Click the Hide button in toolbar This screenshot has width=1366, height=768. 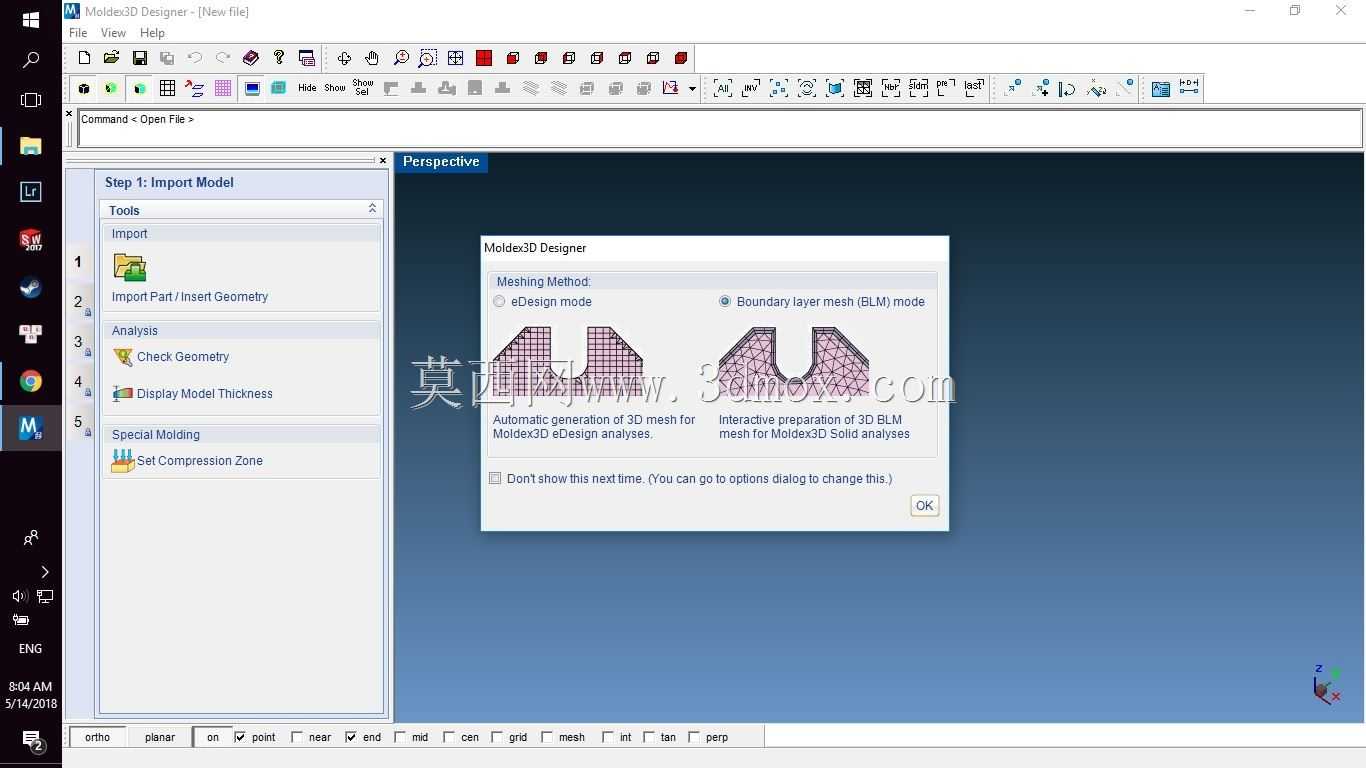tap(307, 88)
